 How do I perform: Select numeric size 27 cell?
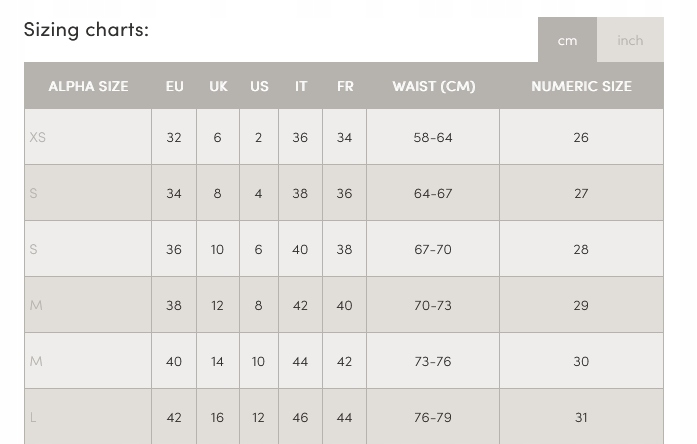coord(581,193)
